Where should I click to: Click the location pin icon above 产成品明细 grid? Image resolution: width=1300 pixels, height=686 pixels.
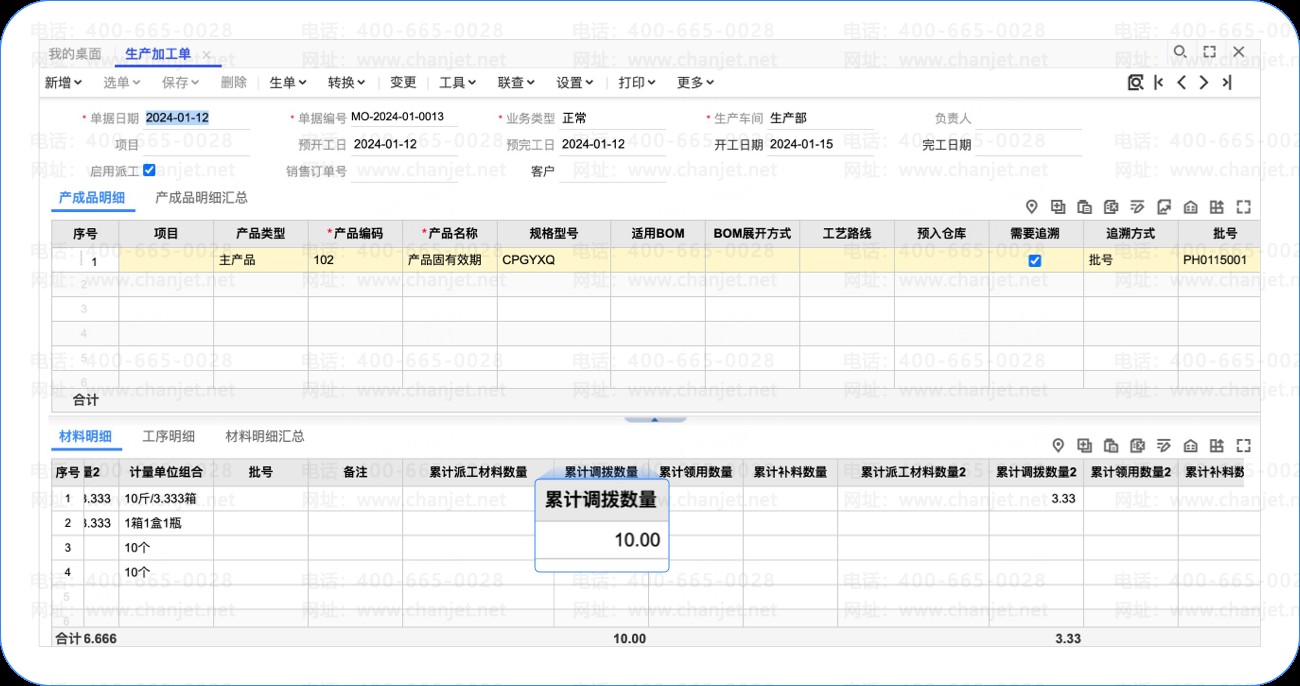tap(1032, 207)
